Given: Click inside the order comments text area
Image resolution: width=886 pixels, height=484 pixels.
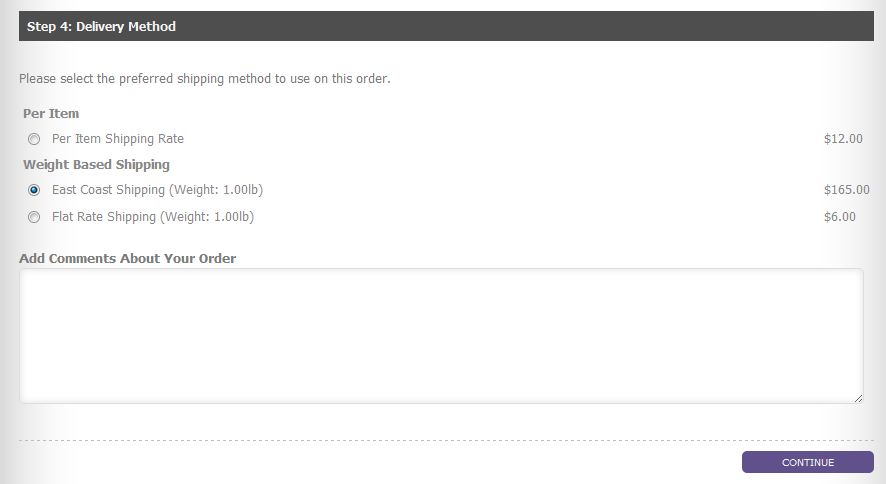Looking at the screenshot, I should pos(441,336).
